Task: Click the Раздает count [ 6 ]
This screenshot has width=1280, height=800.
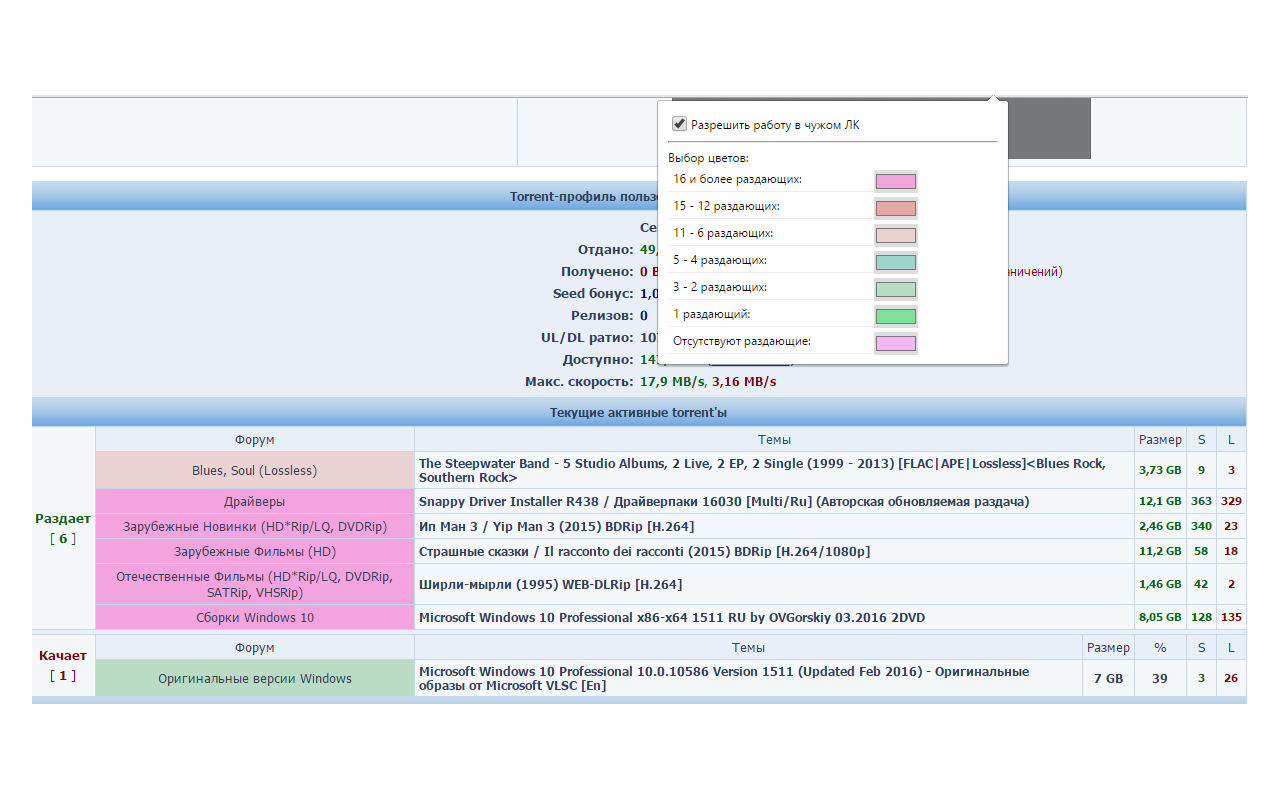Action: [x=62, y=538]
